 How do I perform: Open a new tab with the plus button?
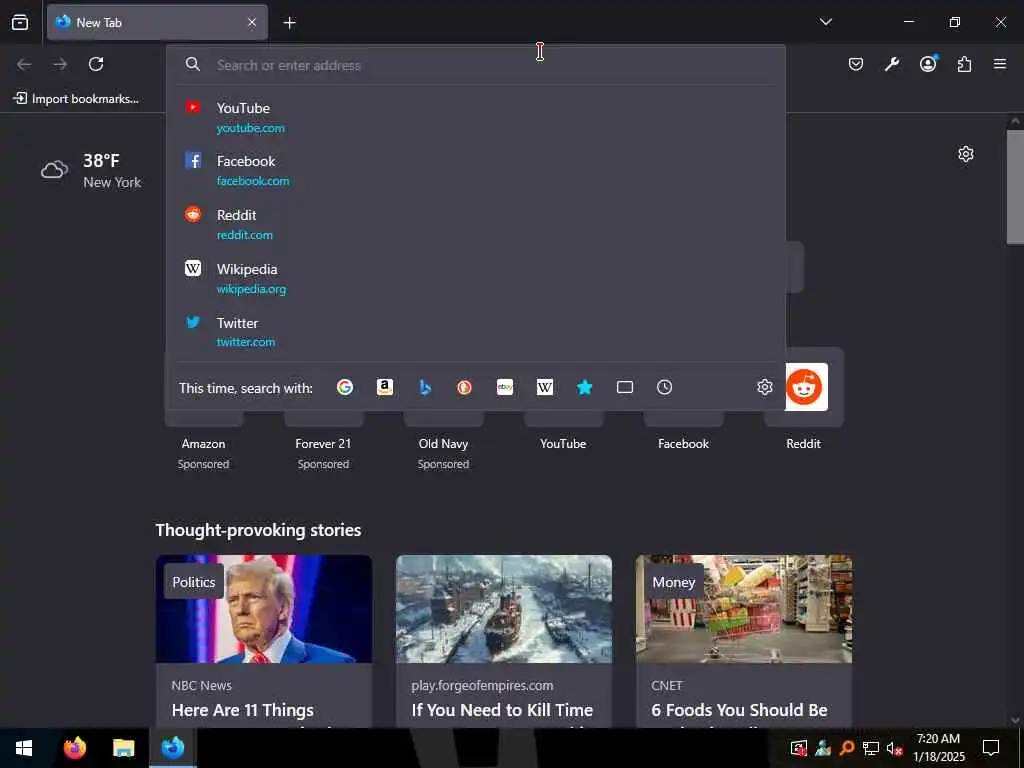point(289,23)
